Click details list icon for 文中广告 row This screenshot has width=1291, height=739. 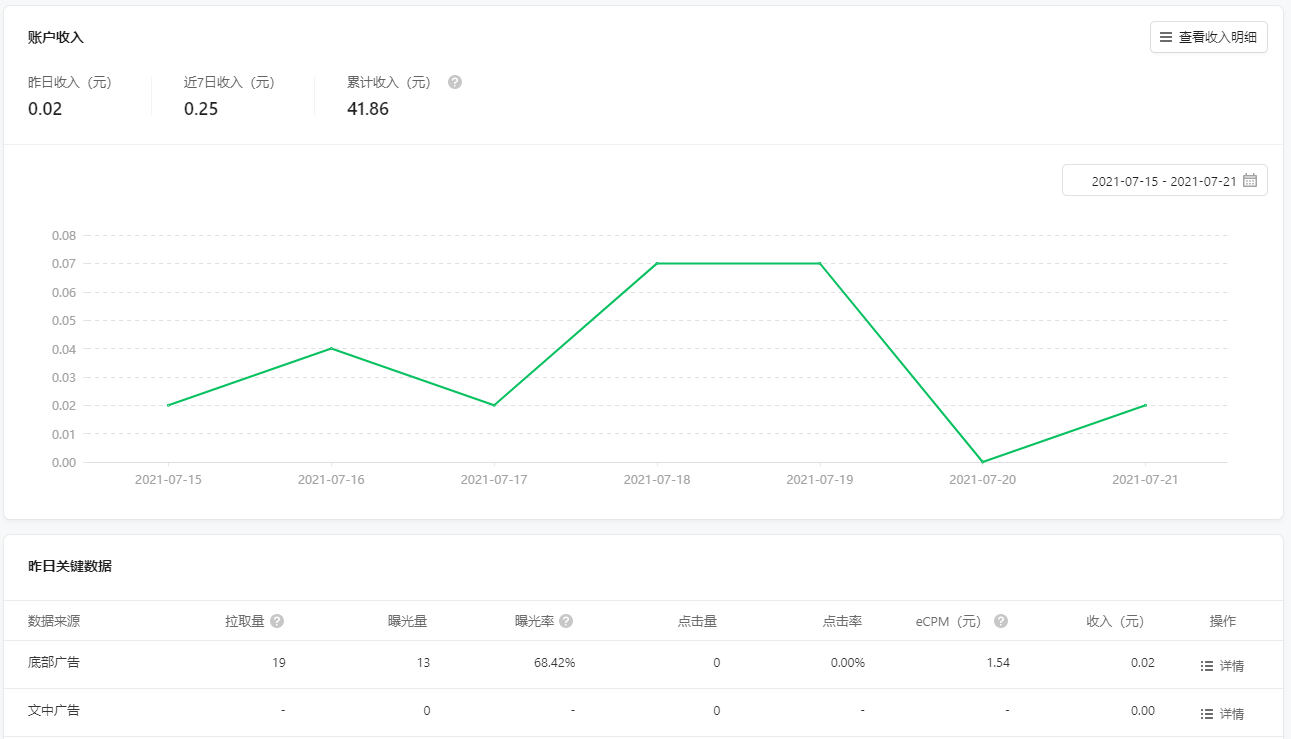click(1207, 714)
